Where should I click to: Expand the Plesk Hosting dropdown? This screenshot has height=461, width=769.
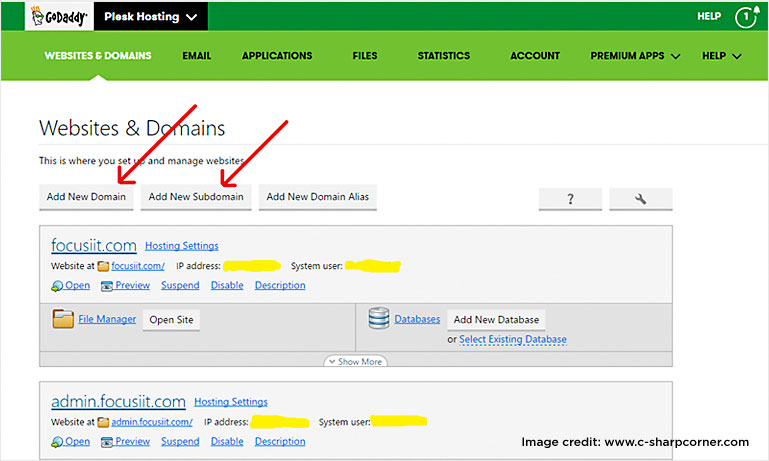click(x=151, y=17)
